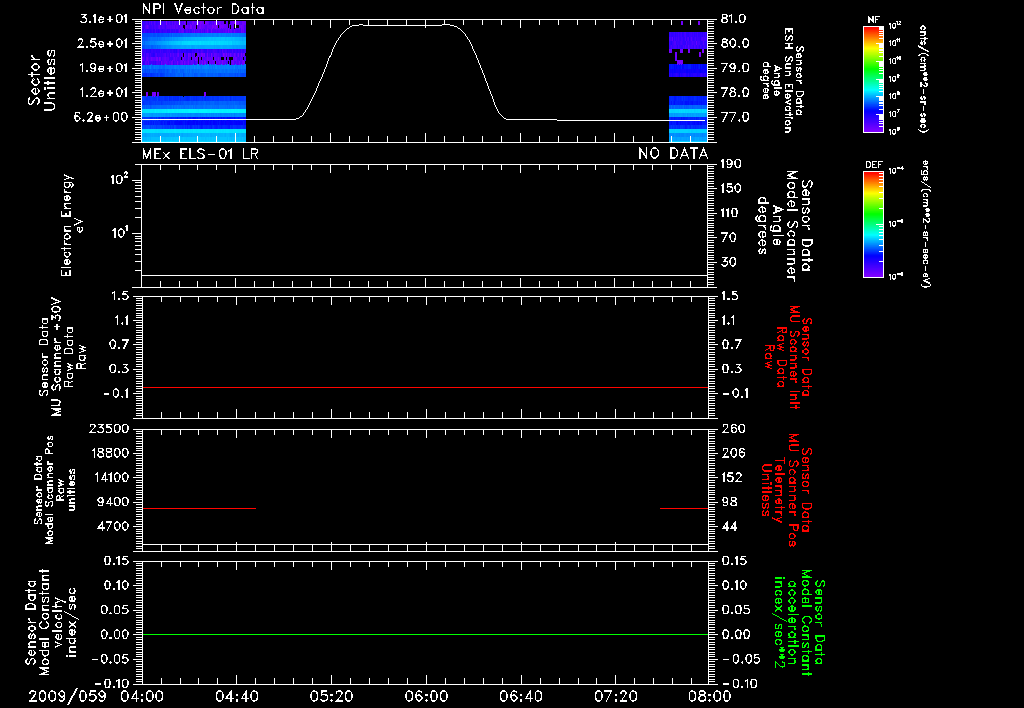The height and width of the screenshot is (708, 1024).
Task: Click the "260" telemetry tick value
Action: 731,429
